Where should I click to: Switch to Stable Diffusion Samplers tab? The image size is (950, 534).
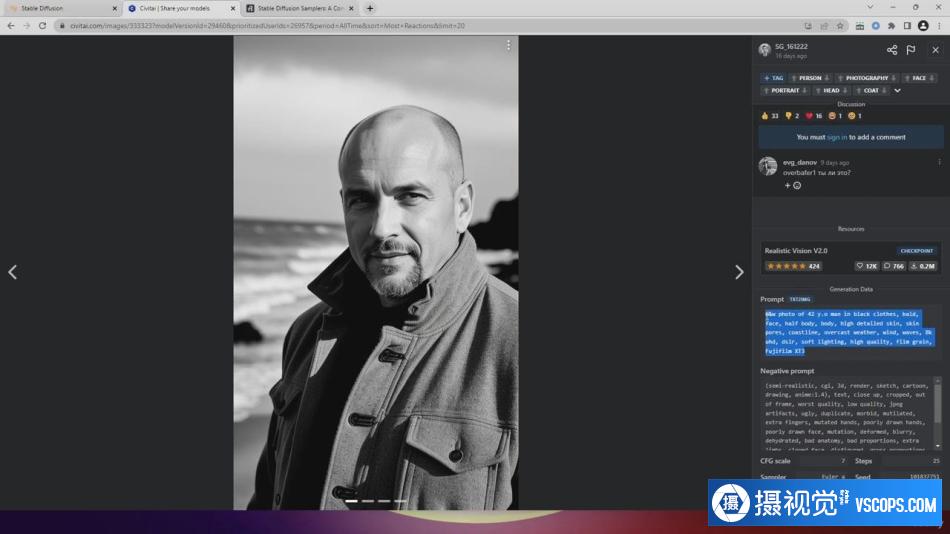pos(300,8)
